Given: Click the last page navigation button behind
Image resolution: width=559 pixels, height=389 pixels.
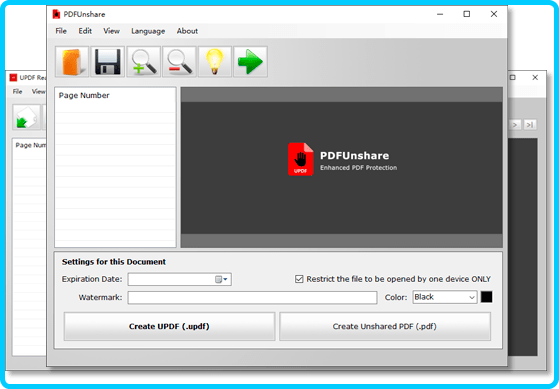Looking at the screenshot, I should (530, 125).
